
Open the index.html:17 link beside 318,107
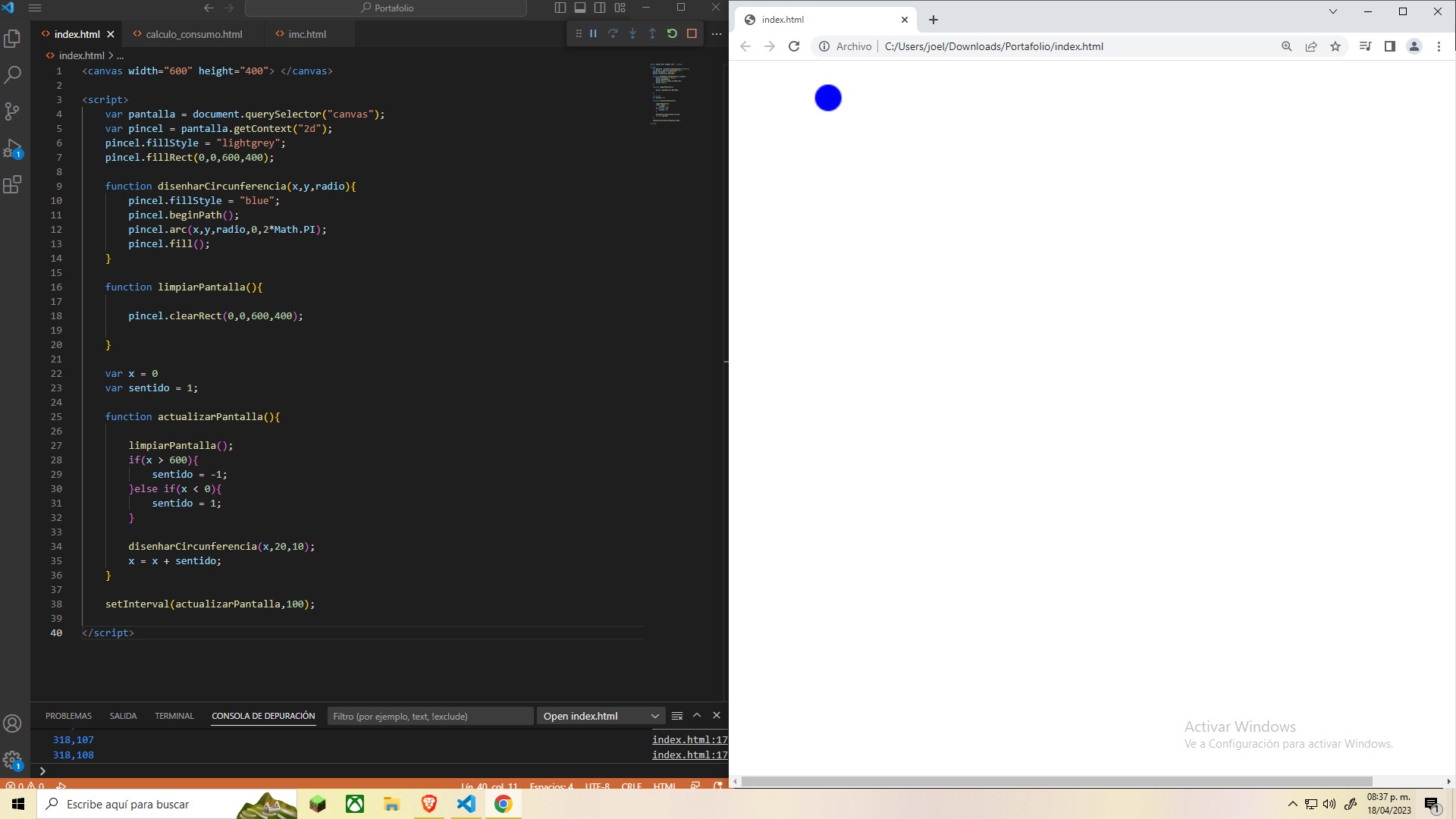(x=689, y=739)
